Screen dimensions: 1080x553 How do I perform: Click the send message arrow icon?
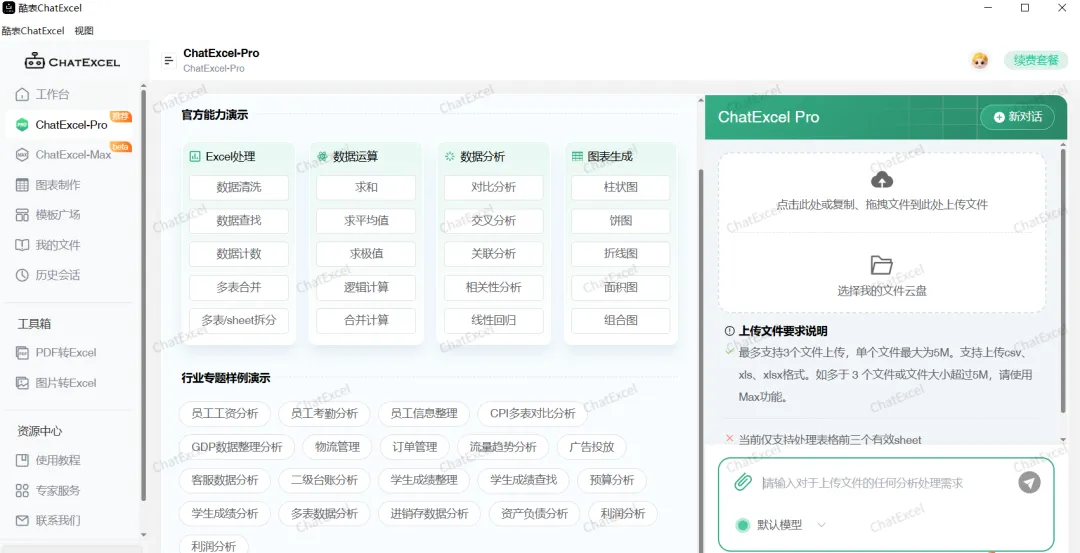tap(1029, 483)
